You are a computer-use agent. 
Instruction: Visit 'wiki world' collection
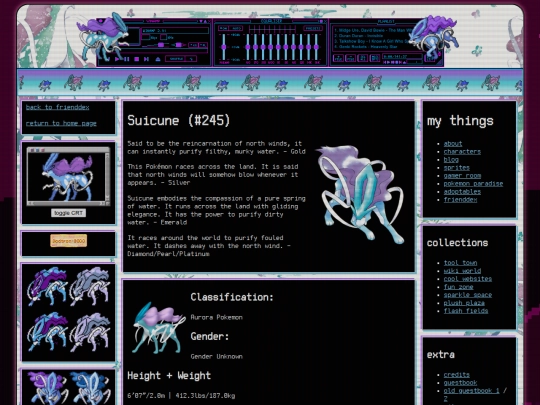point(462,271)
